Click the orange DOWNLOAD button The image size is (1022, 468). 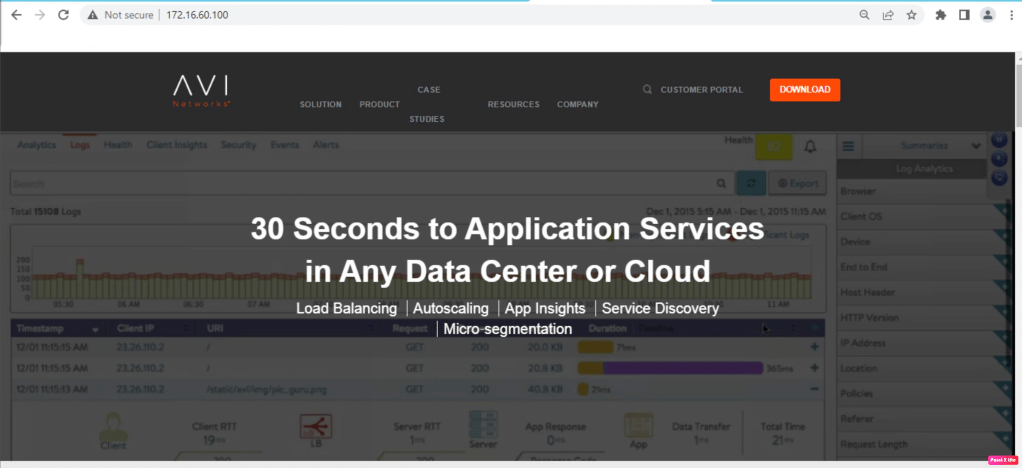[x=804, y=89]
